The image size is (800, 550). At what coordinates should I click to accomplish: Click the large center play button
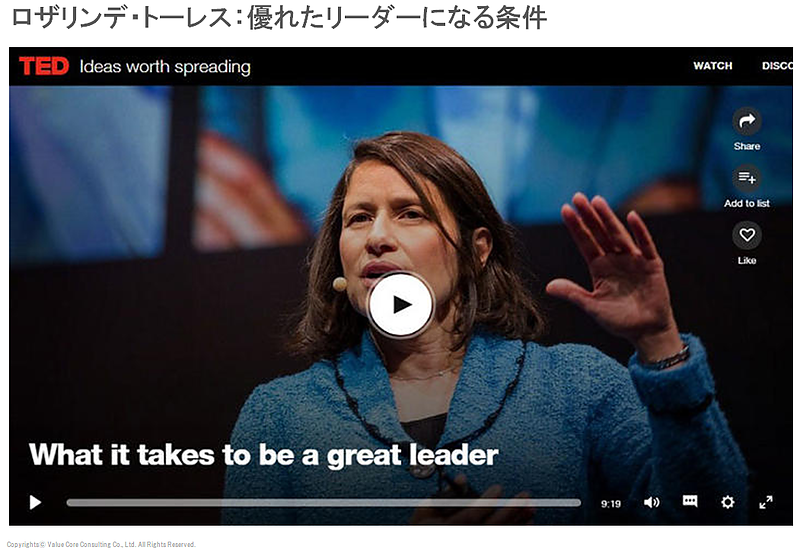(x=401, y=305)
